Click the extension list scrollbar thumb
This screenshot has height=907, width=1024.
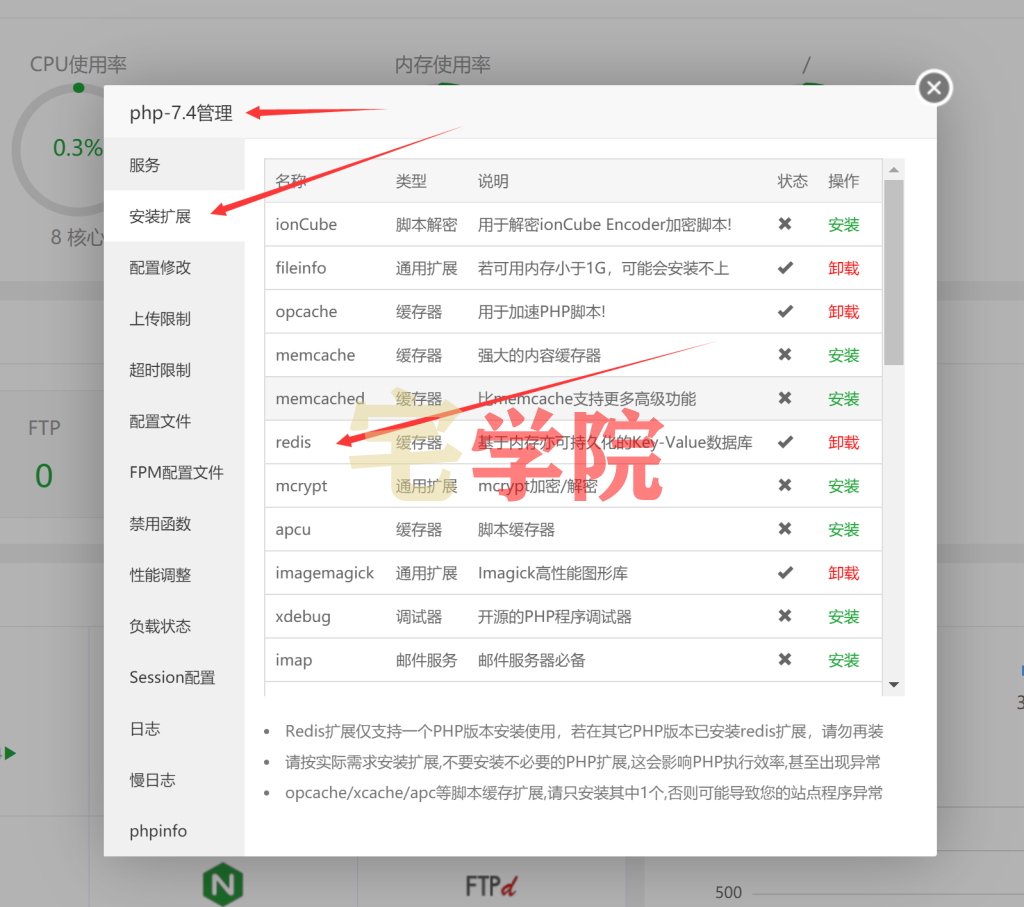click(x=893, y=272)
